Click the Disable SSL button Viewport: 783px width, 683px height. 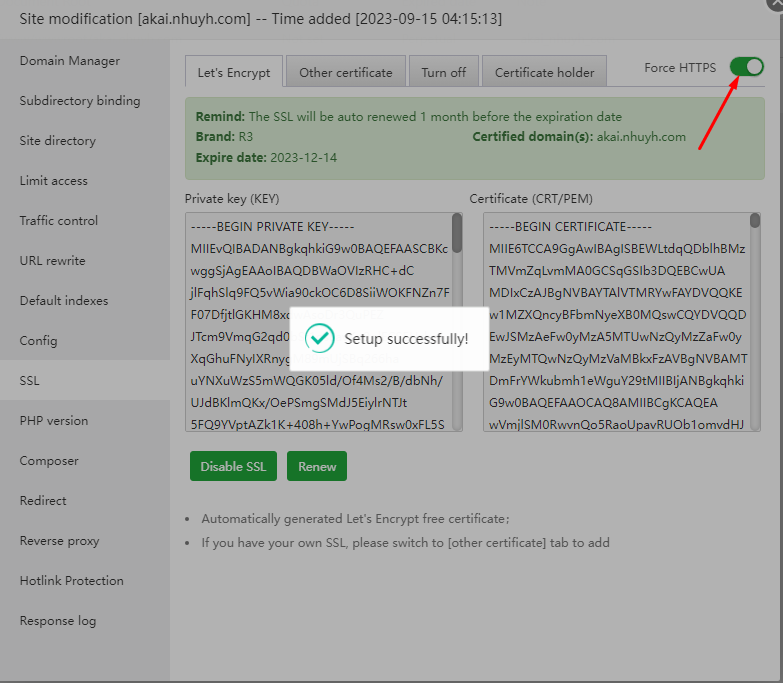(233, 466)
